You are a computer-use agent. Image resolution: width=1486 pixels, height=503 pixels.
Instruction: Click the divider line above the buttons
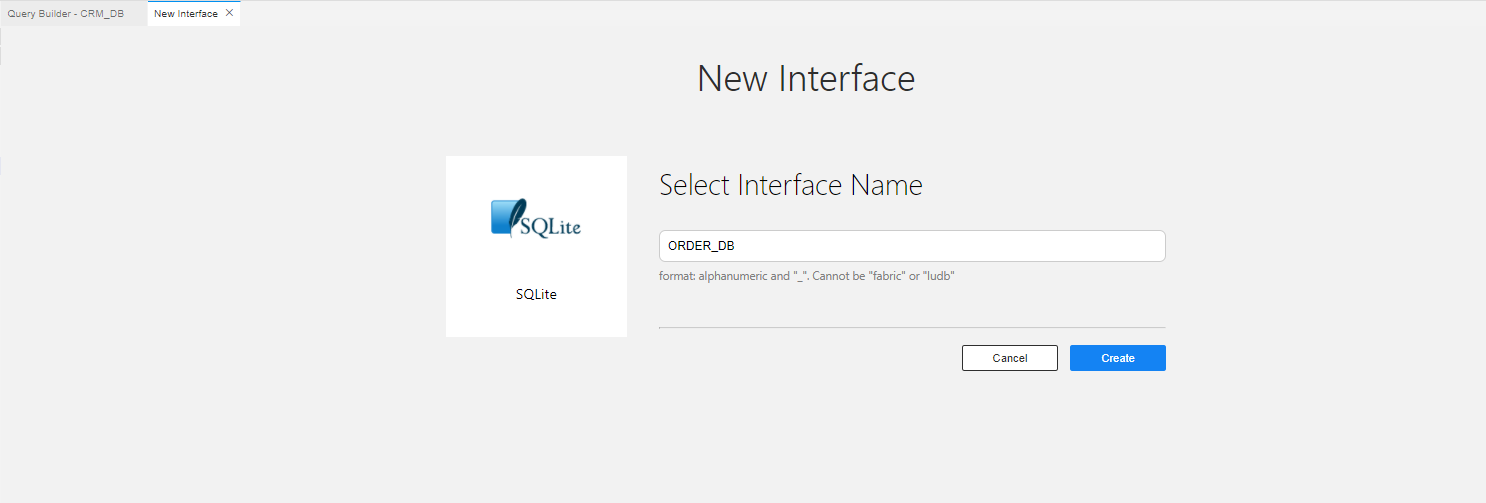pyautogui.click(x=911, y=327)
